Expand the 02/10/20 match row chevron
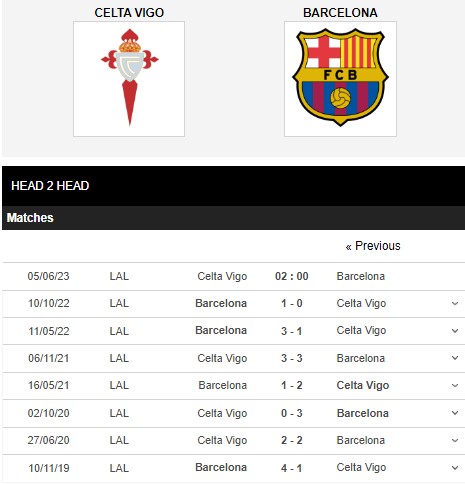Viewport: 465px width, 485px height. point(455,413)
